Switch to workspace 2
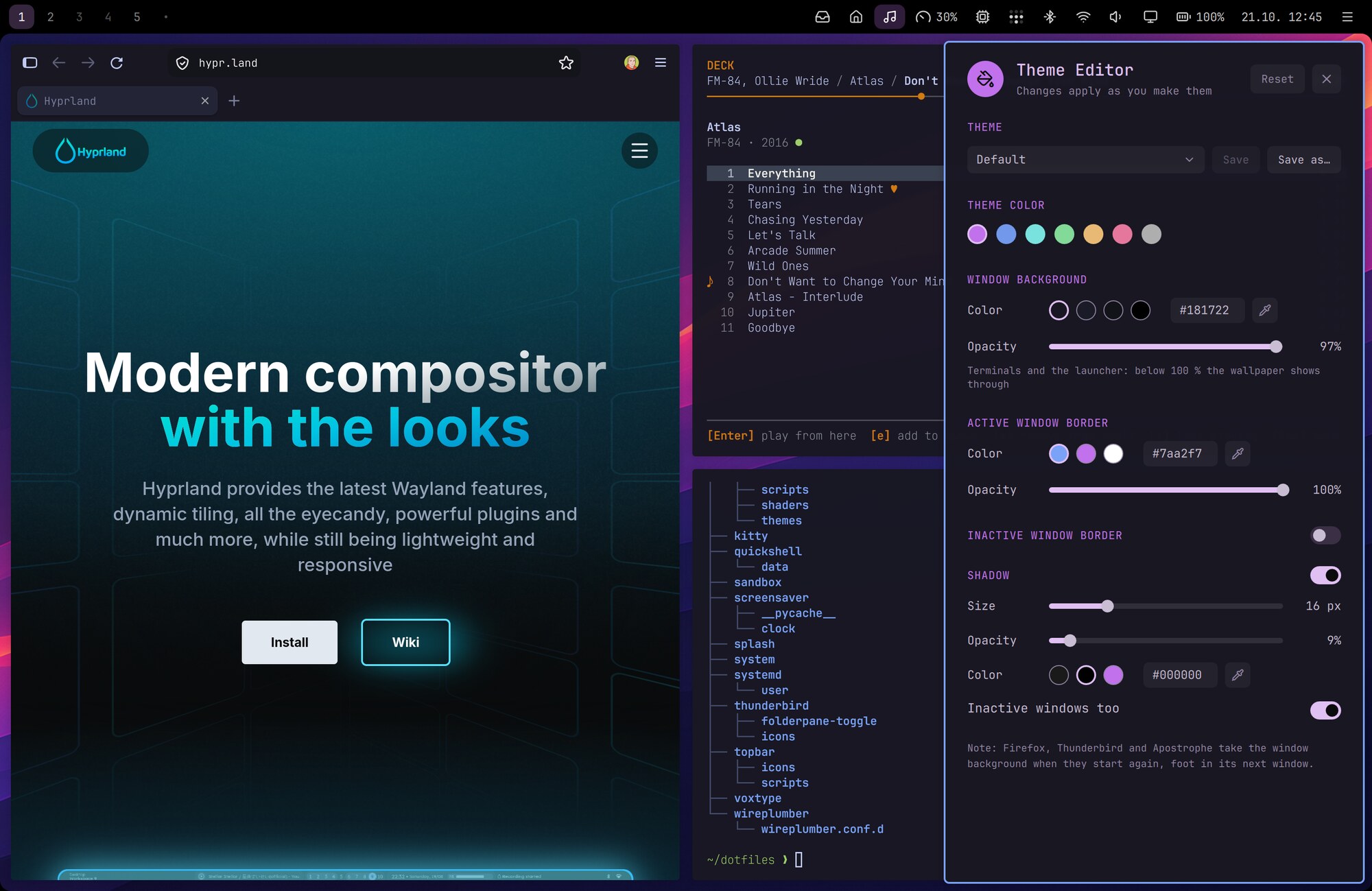The image size is (1372, 891). tap(51, 17)
